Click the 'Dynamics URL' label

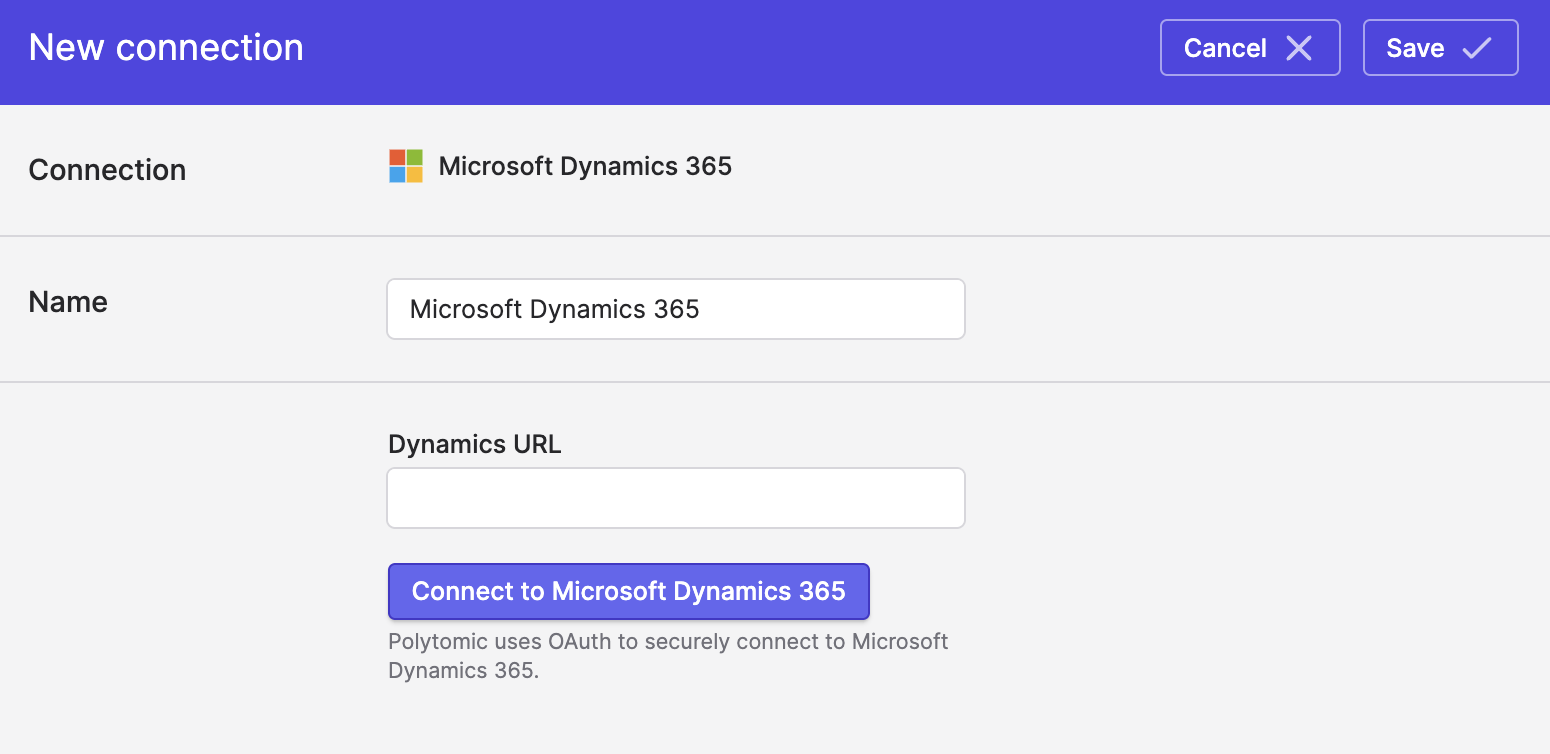click(475, 445)
